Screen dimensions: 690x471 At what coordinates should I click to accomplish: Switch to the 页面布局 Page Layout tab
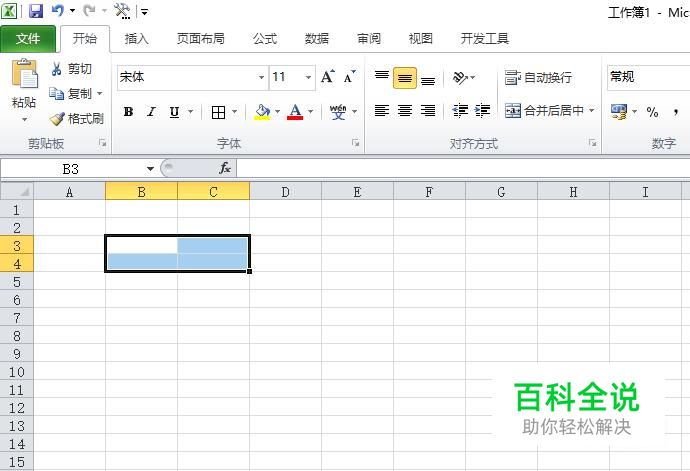click(201, 39)
